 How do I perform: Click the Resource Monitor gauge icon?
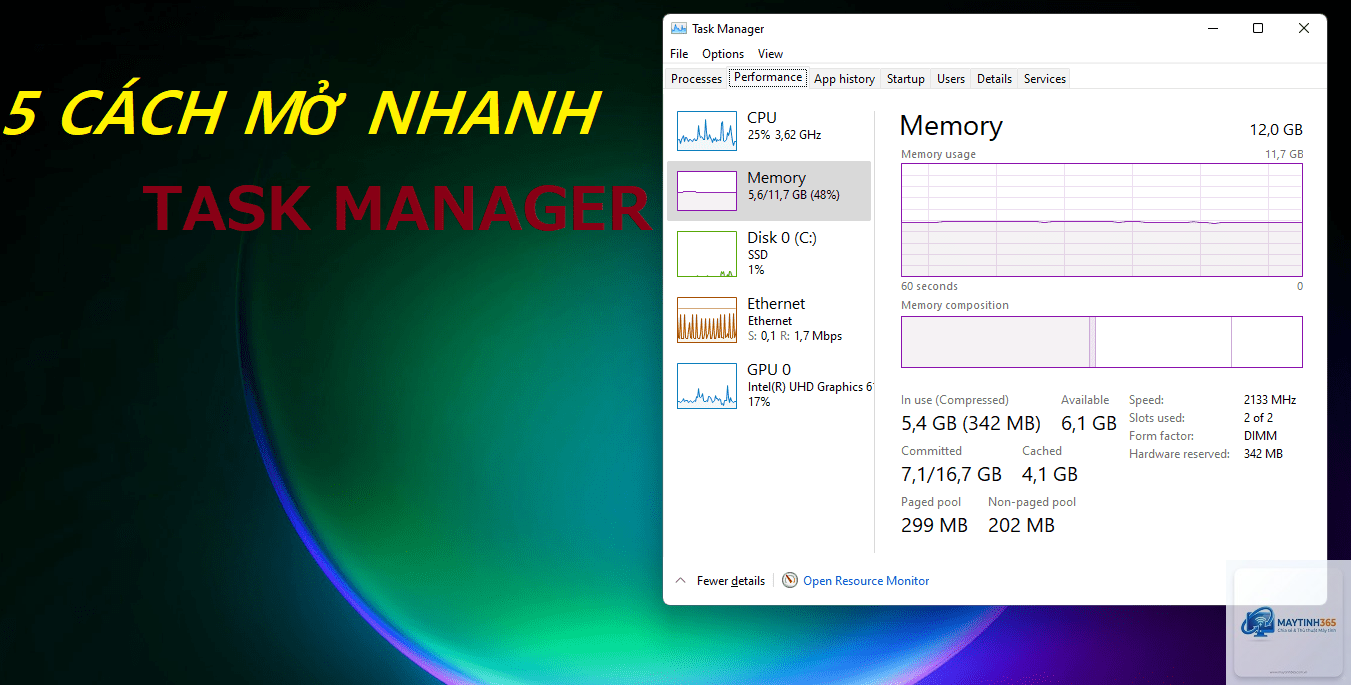point(790,580)
